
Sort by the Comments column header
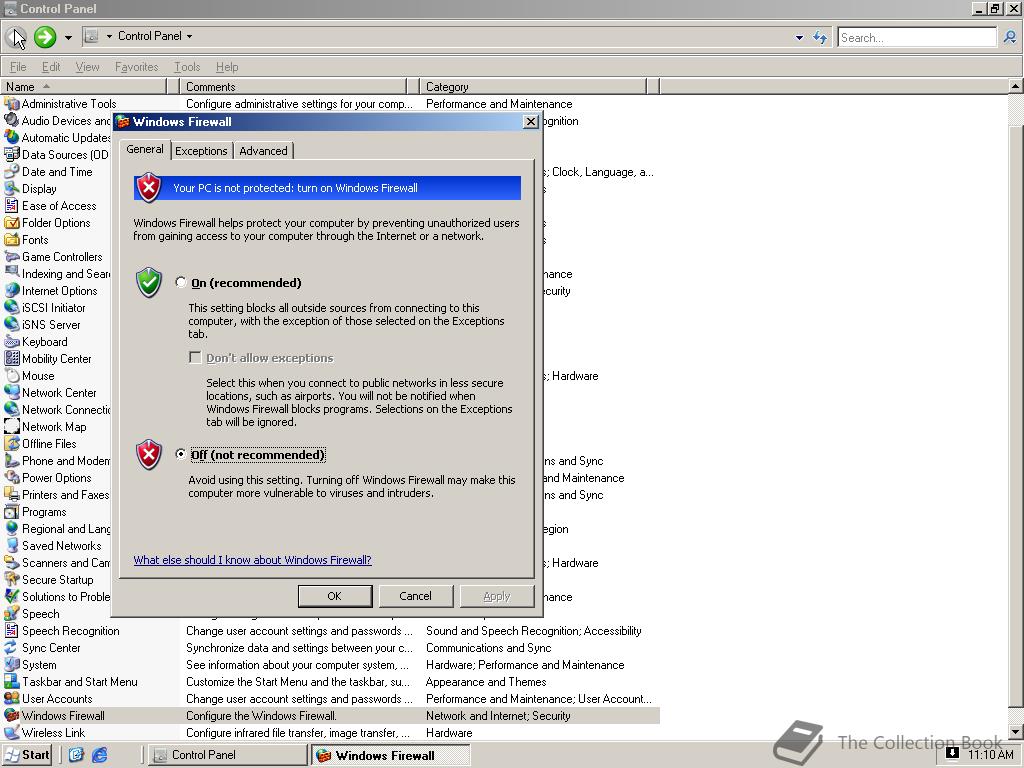(293, 86)
